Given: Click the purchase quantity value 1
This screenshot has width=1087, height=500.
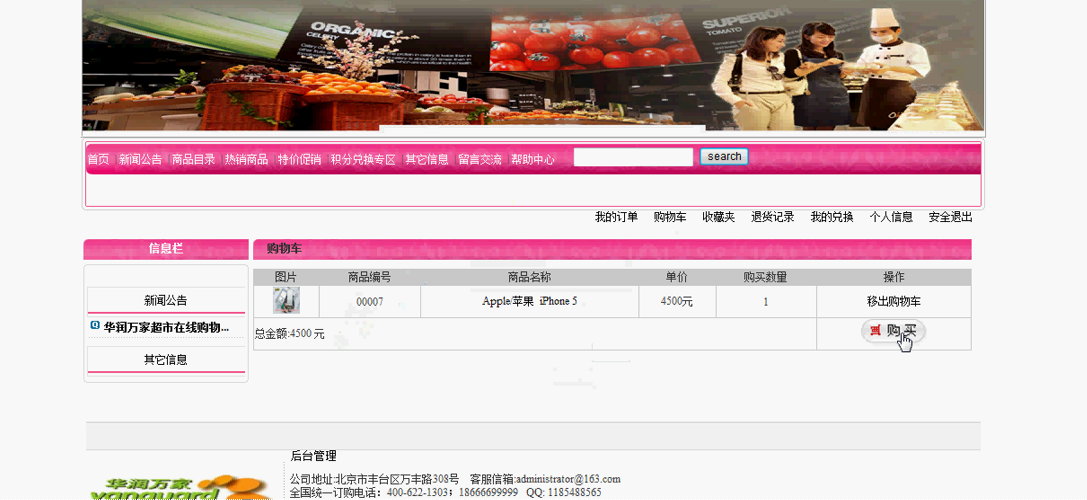Looking at the screenshot, I should click(x=766, y=302).
